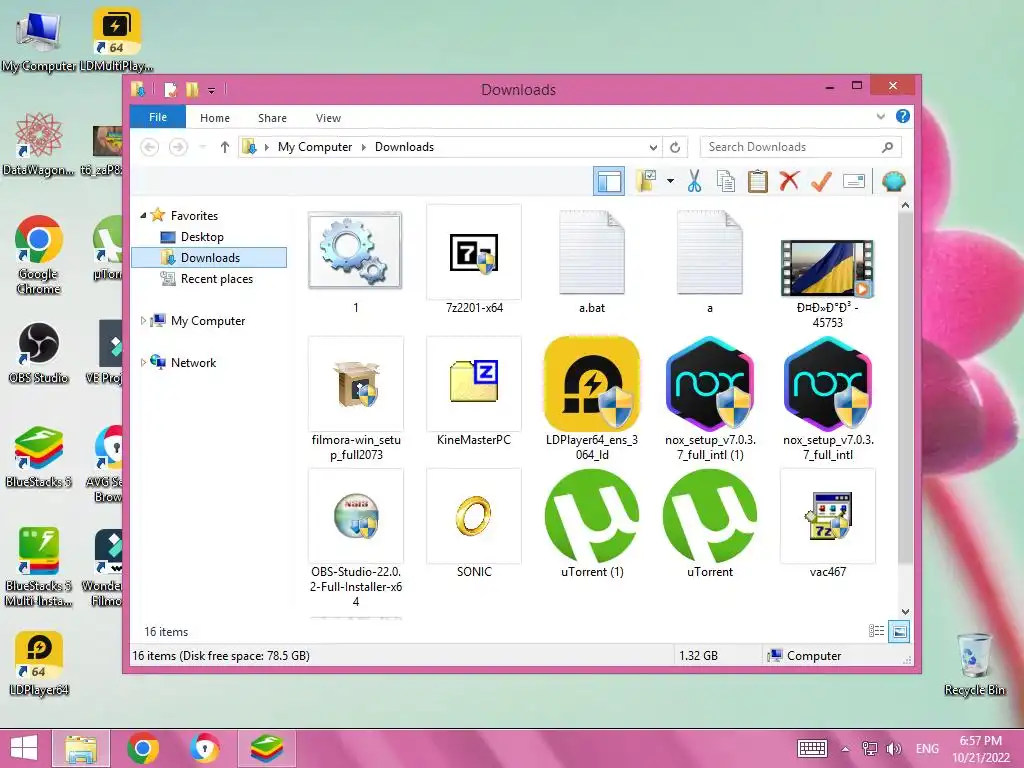This screenshot has width=1024, height=768.
Task: Open the address bar history dropdown
Action: [652, 147]
